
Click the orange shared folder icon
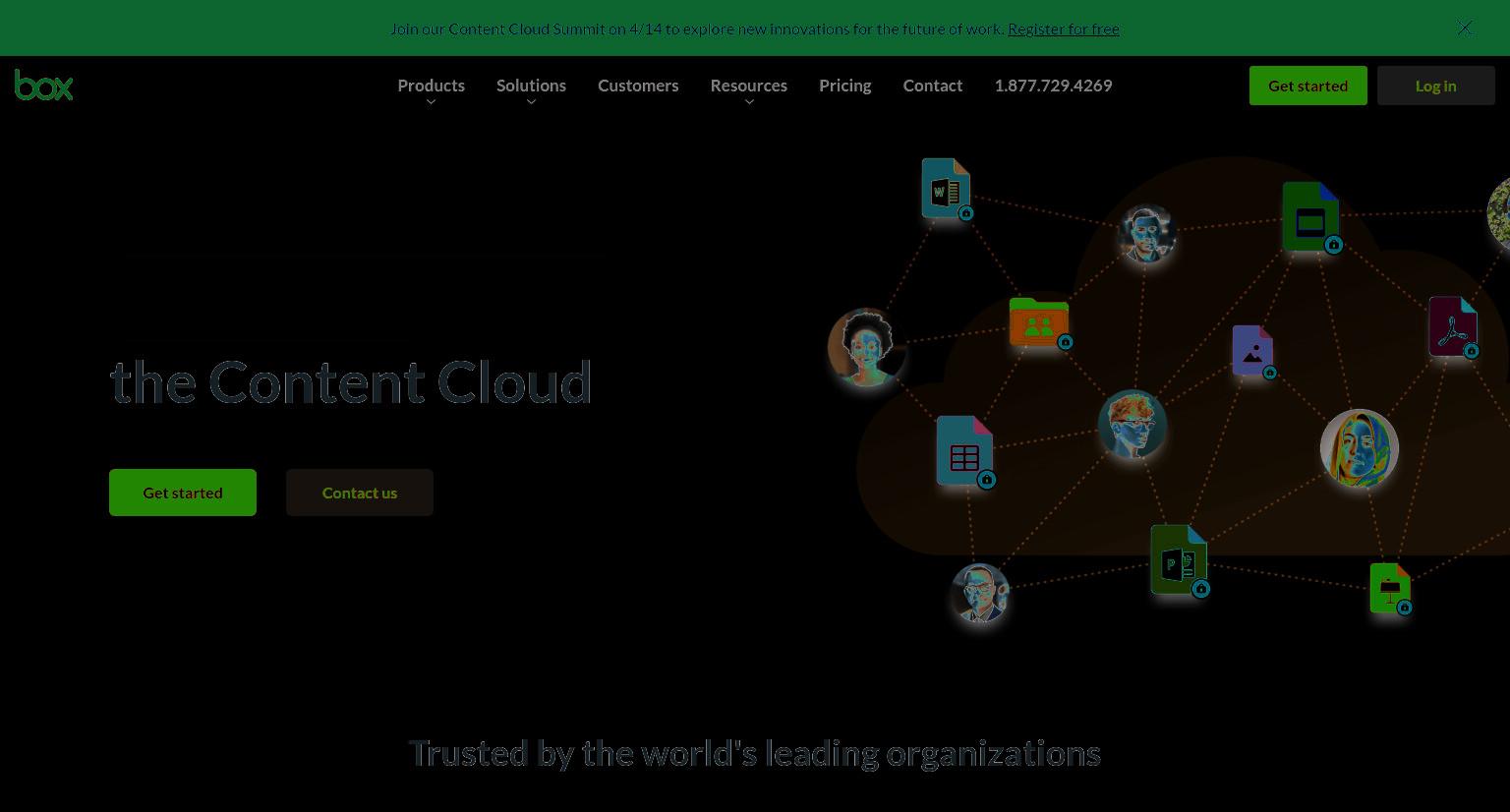[x=1040, y=322]
